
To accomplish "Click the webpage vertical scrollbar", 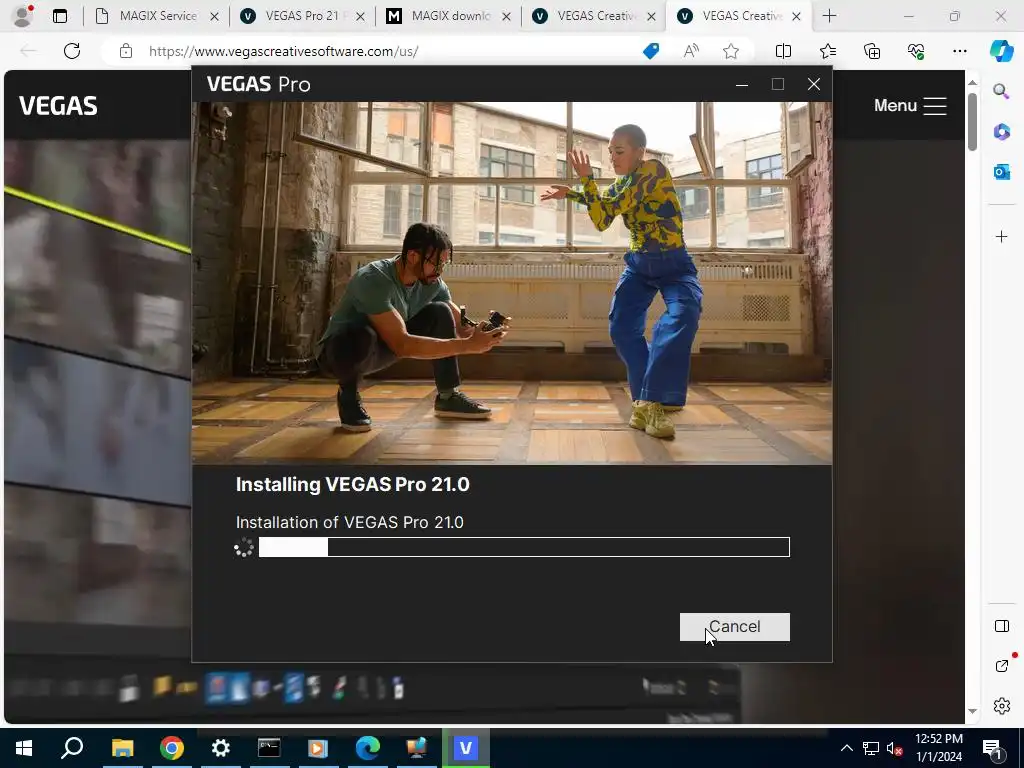I will pyautogui.click(x=972, y=121).
